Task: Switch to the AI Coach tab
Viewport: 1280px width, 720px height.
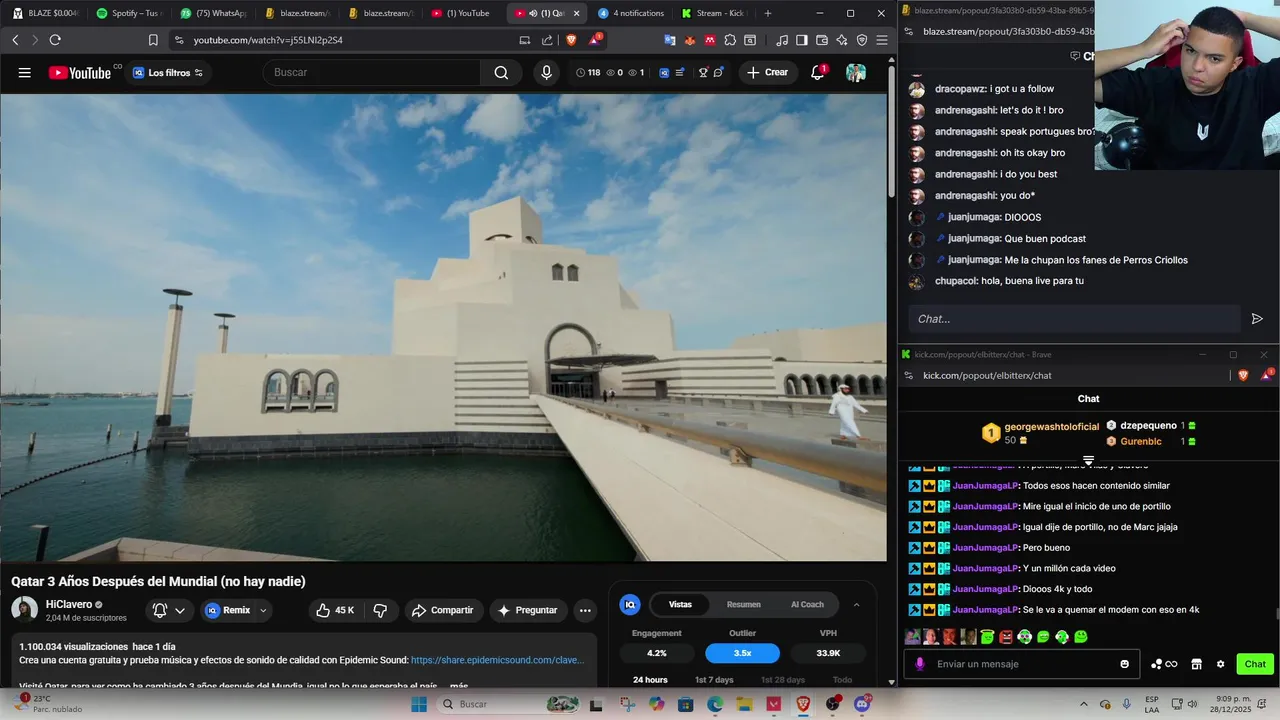Action: (x=808, y=604)
